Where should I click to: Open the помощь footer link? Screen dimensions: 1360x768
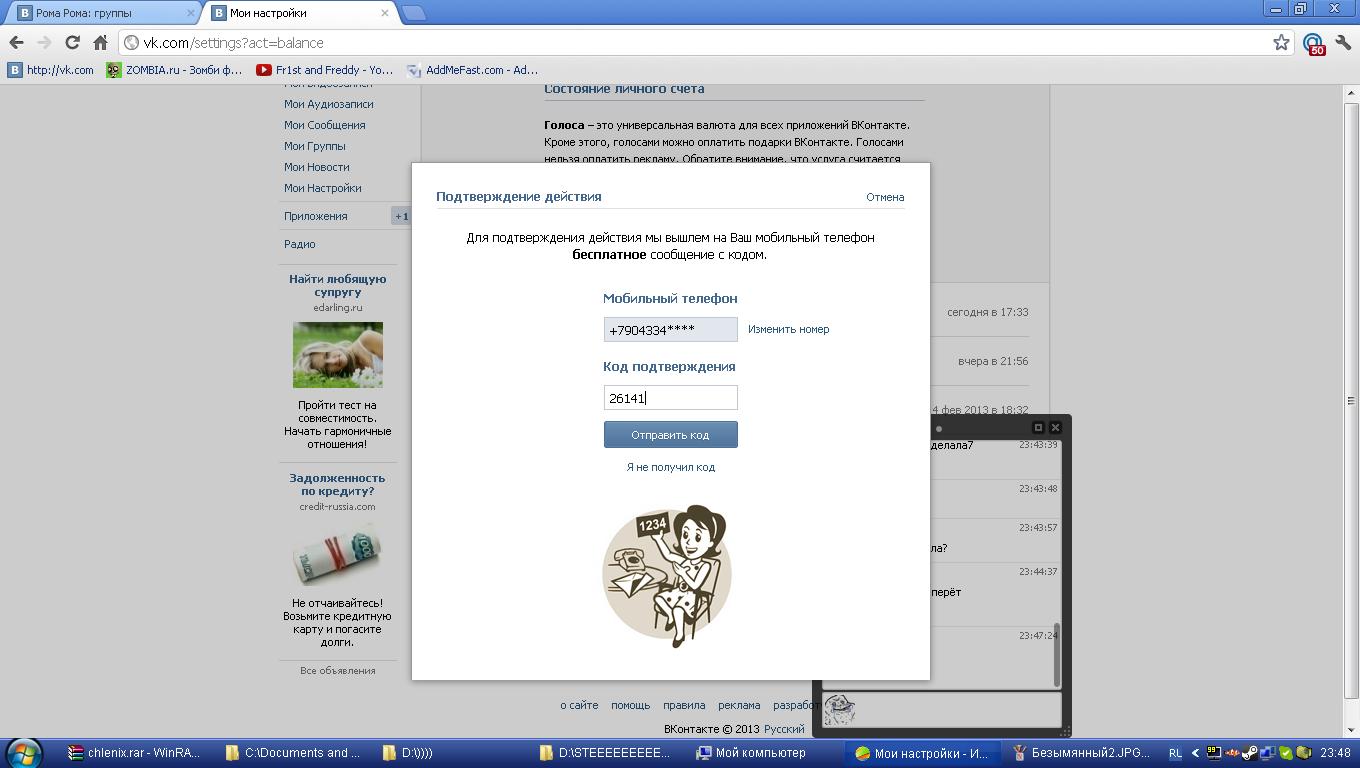(x=630, y=705)
